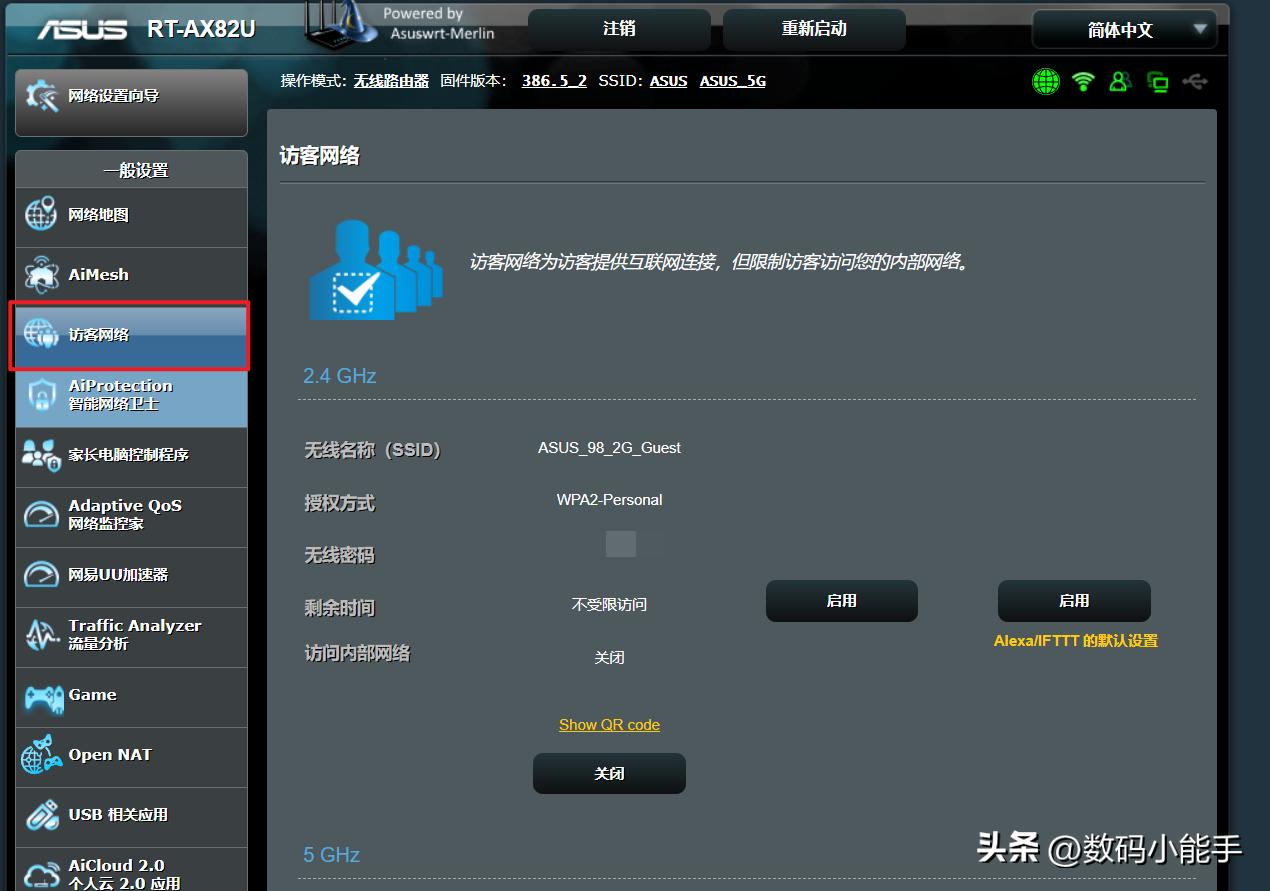
Task: Click the USB 相关应用 drive icon
Action: pos(42,815)
